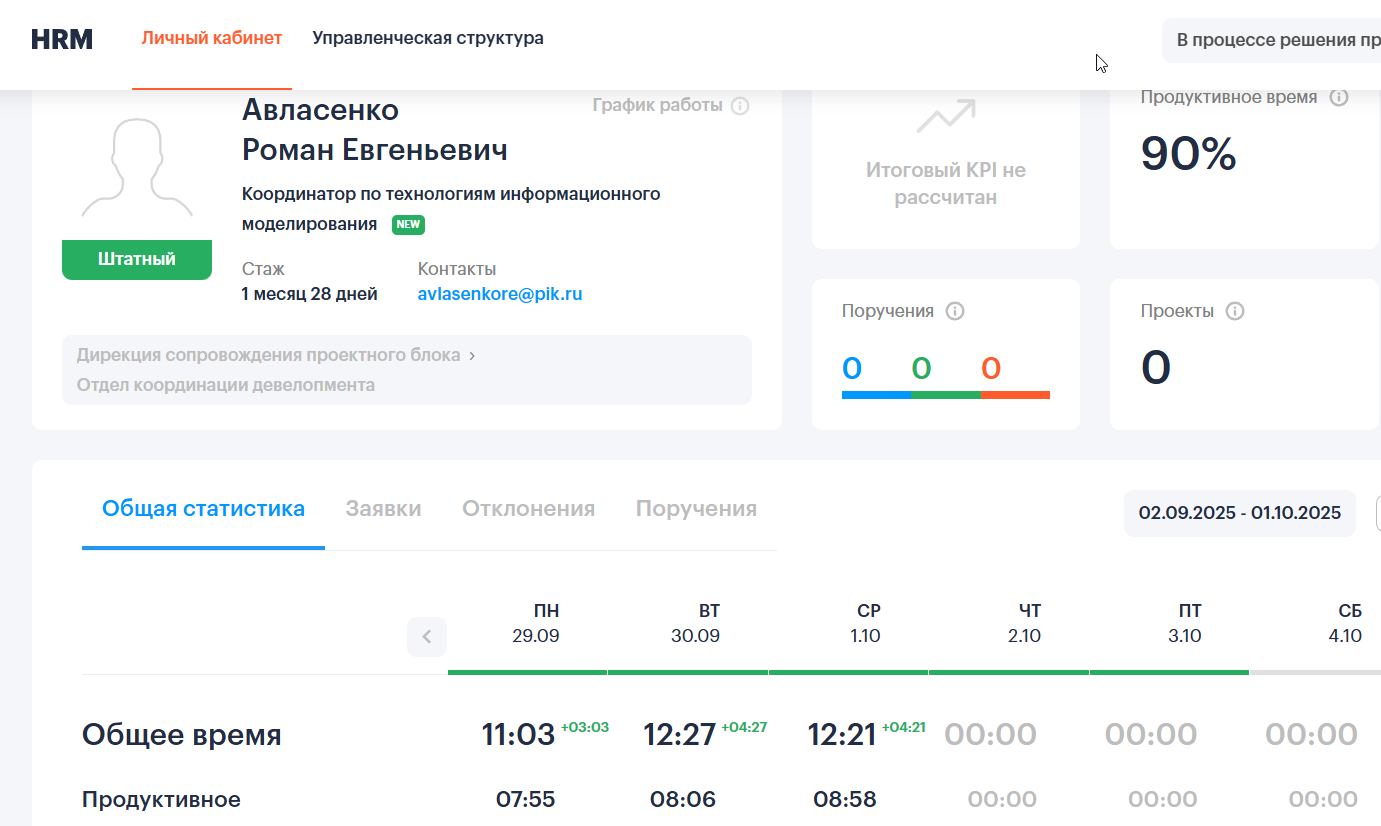Click the Общее время row label

(x=181, y=735)
